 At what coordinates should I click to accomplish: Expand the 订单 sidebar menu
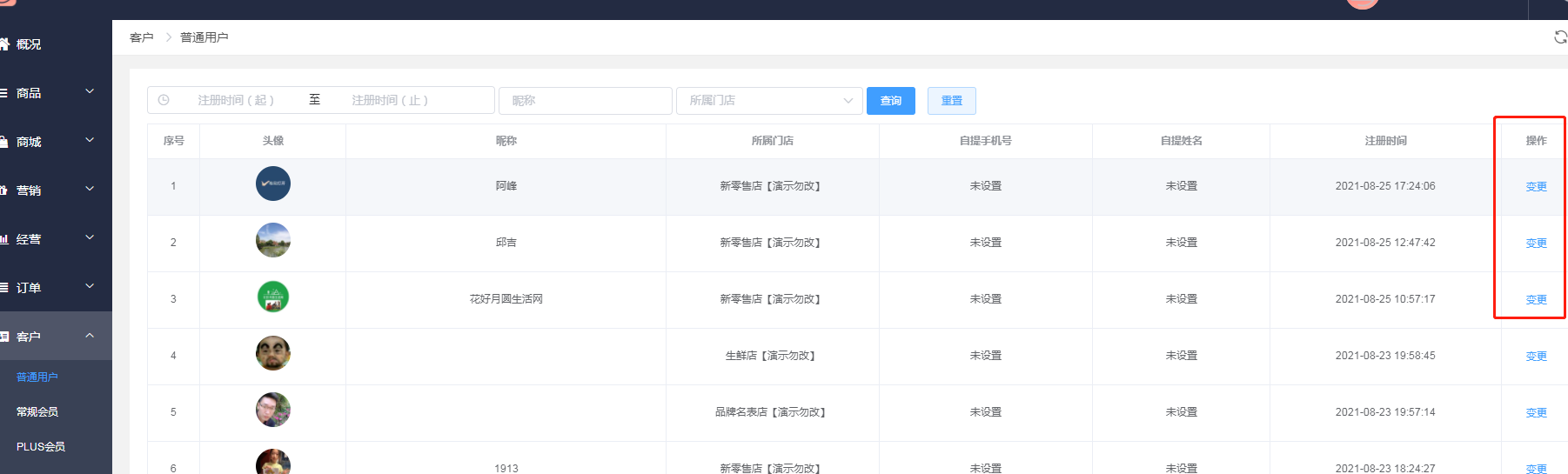(x=56, y=288)
